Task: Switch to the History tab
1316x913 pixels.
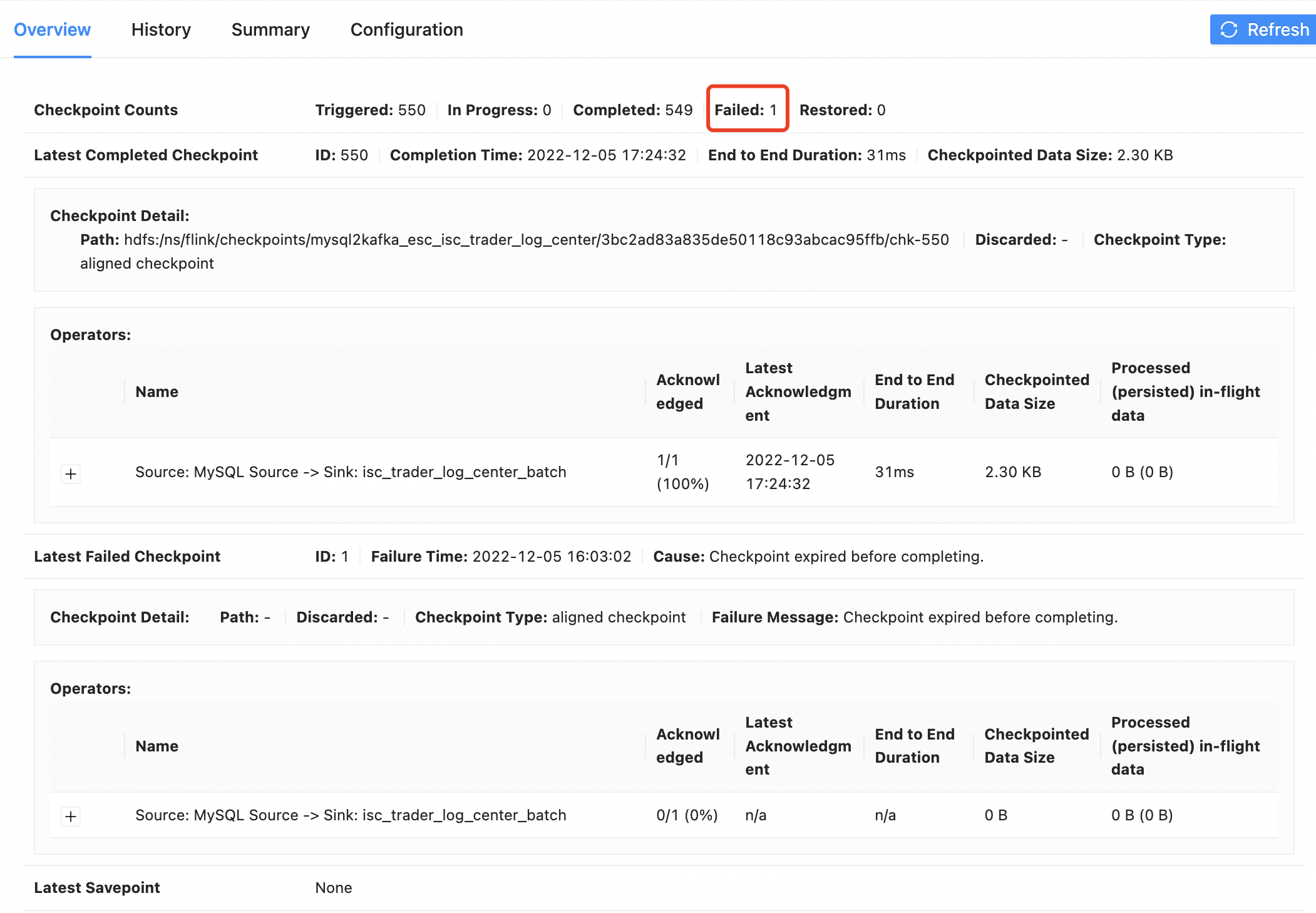Action: pos(161,29)
